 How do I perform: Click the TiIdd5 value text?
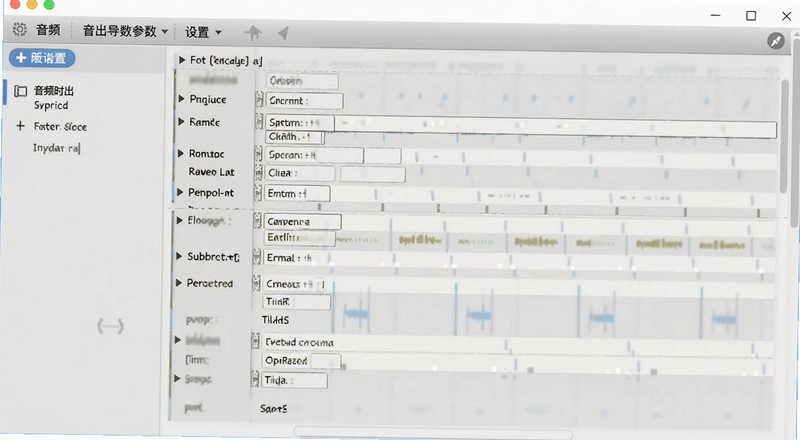tap(276, 320)
